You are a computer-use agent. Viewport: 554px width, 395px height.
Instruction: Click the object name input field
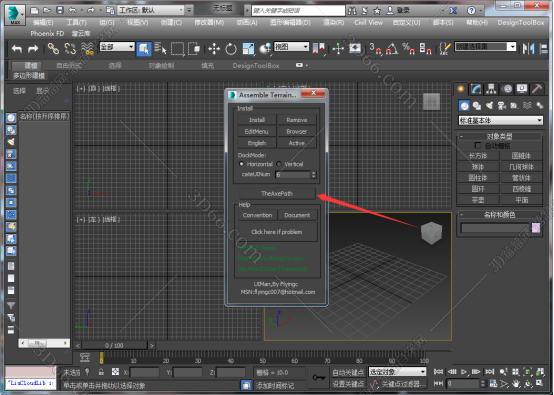coord(494,228)
